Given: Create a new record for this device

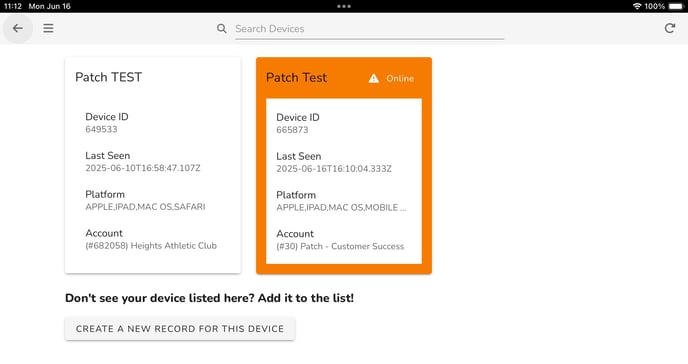Looking at the screenshot, I should (180, 328).
